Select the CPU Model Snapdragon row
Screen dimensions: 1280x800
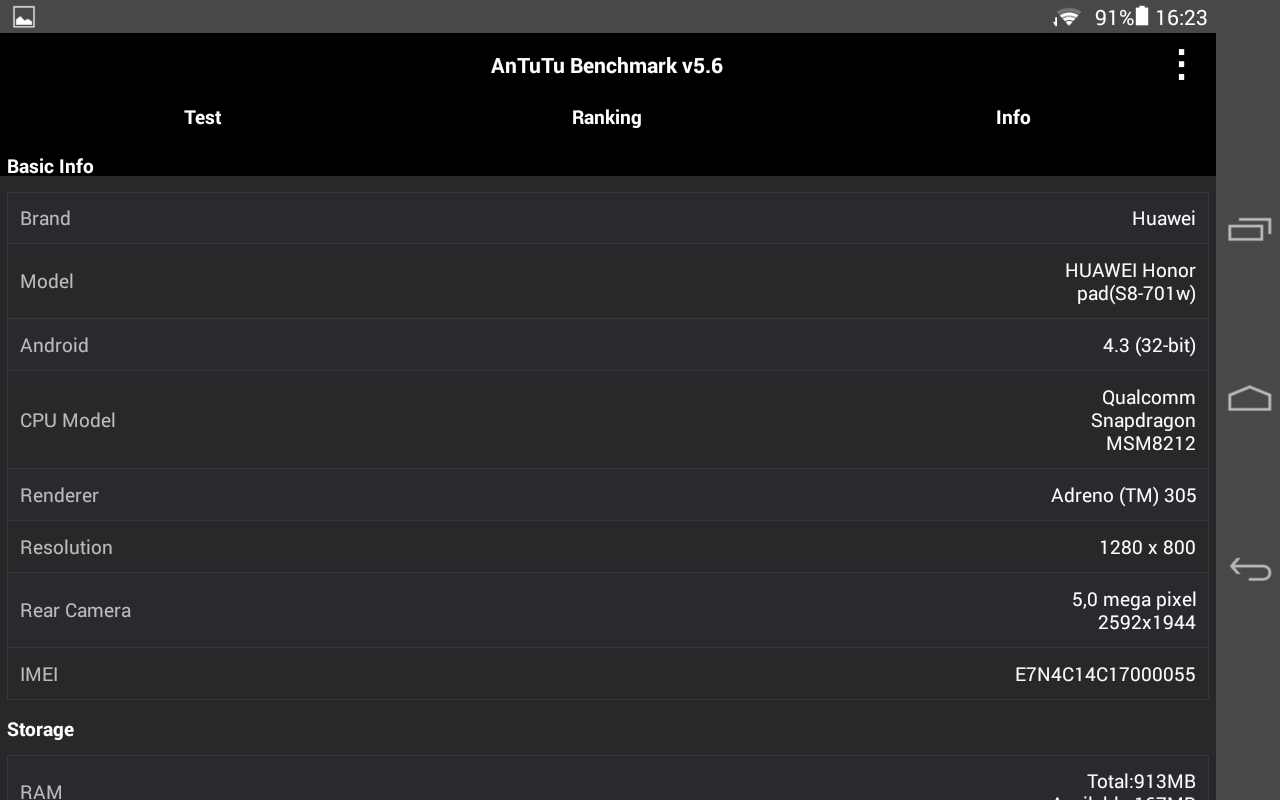click(607, 420)
